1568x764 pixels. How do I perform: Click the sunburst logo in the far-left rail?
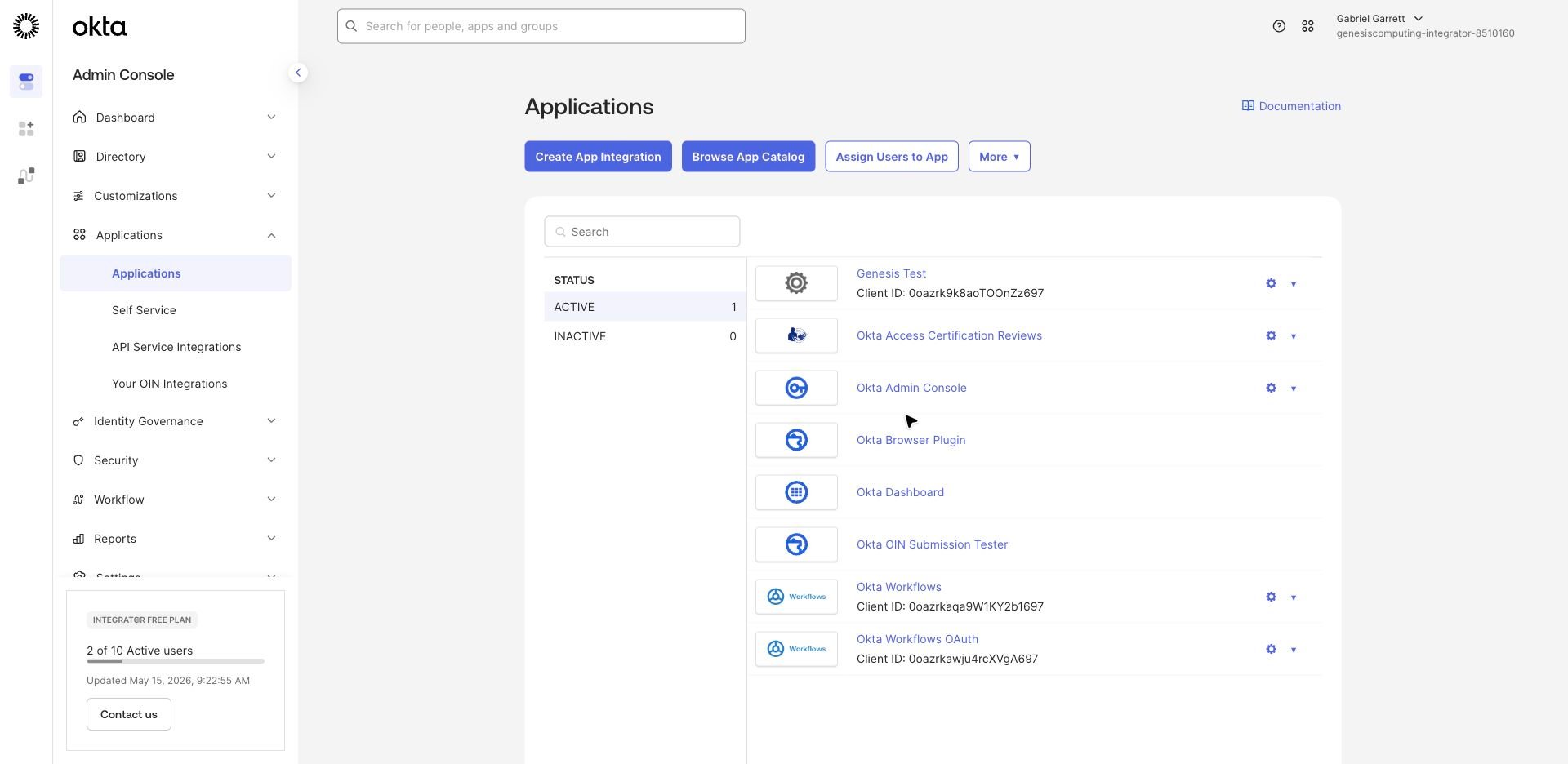(x=26, y=26)
